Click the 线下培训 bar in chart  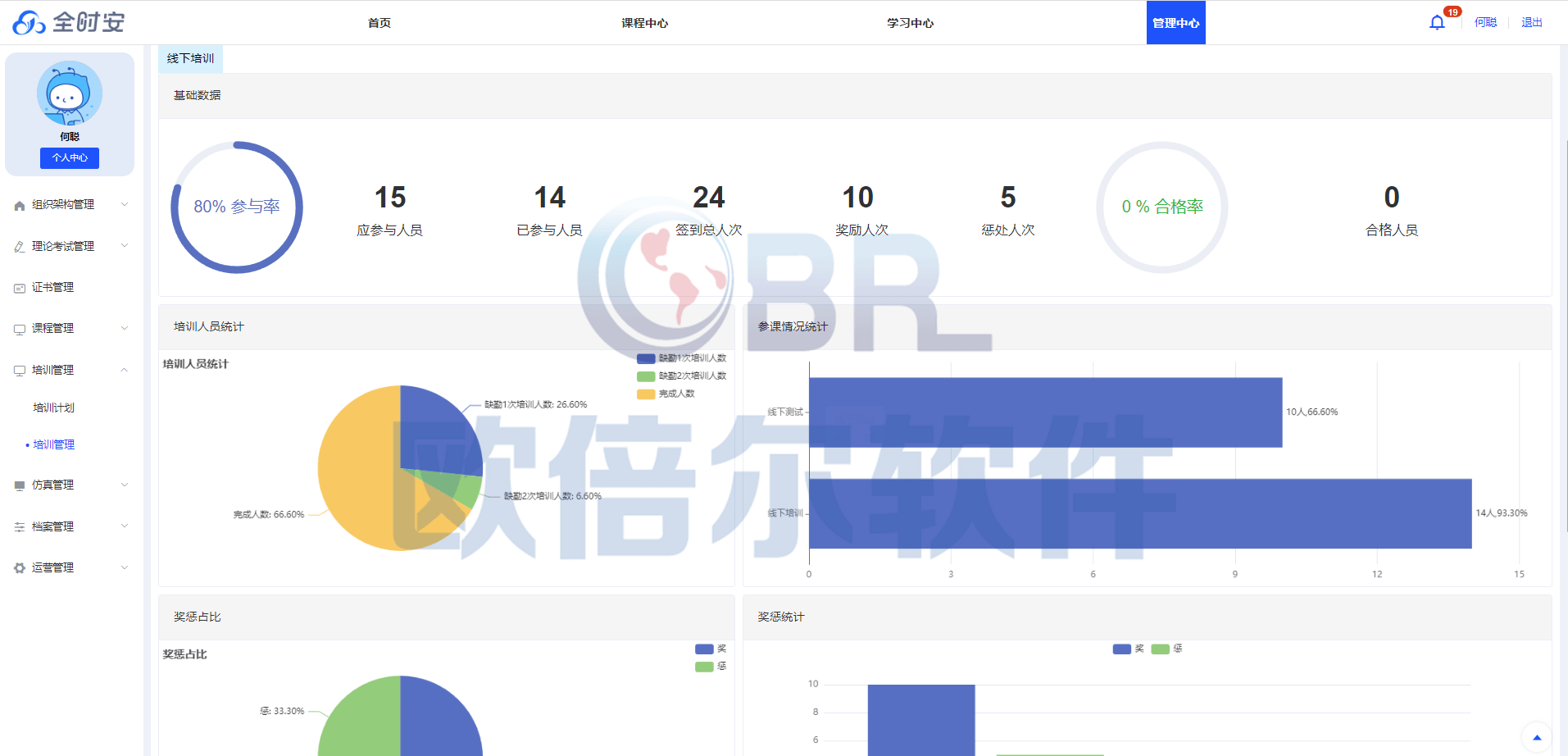[1140, 513]
